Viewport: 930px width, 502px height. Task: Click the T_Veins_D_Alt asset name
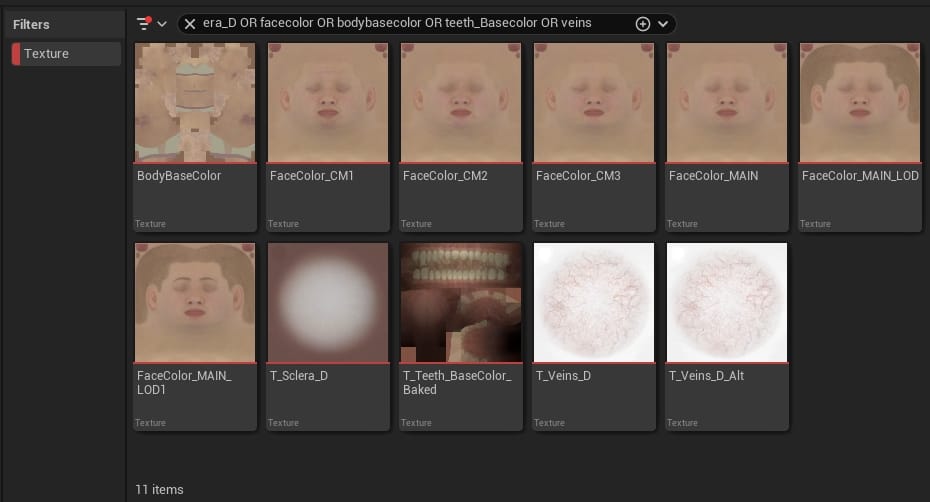[x=706, y=376]
